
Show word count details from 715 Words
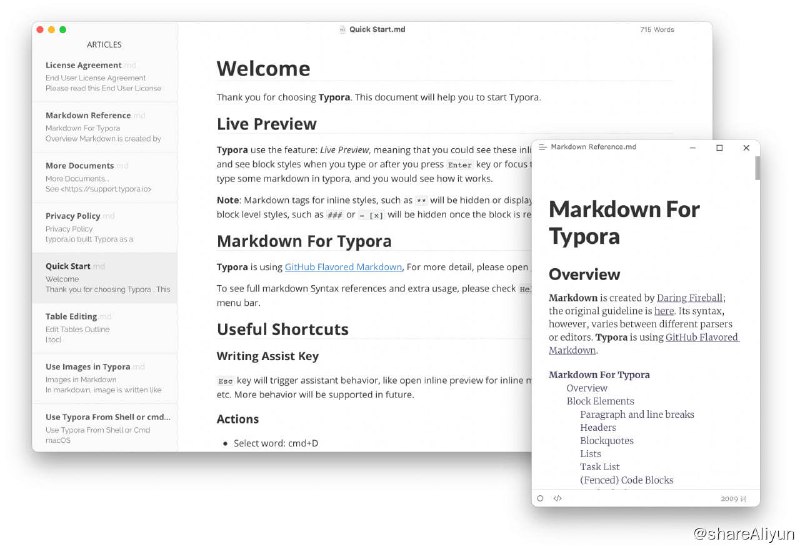pos(657,30)
